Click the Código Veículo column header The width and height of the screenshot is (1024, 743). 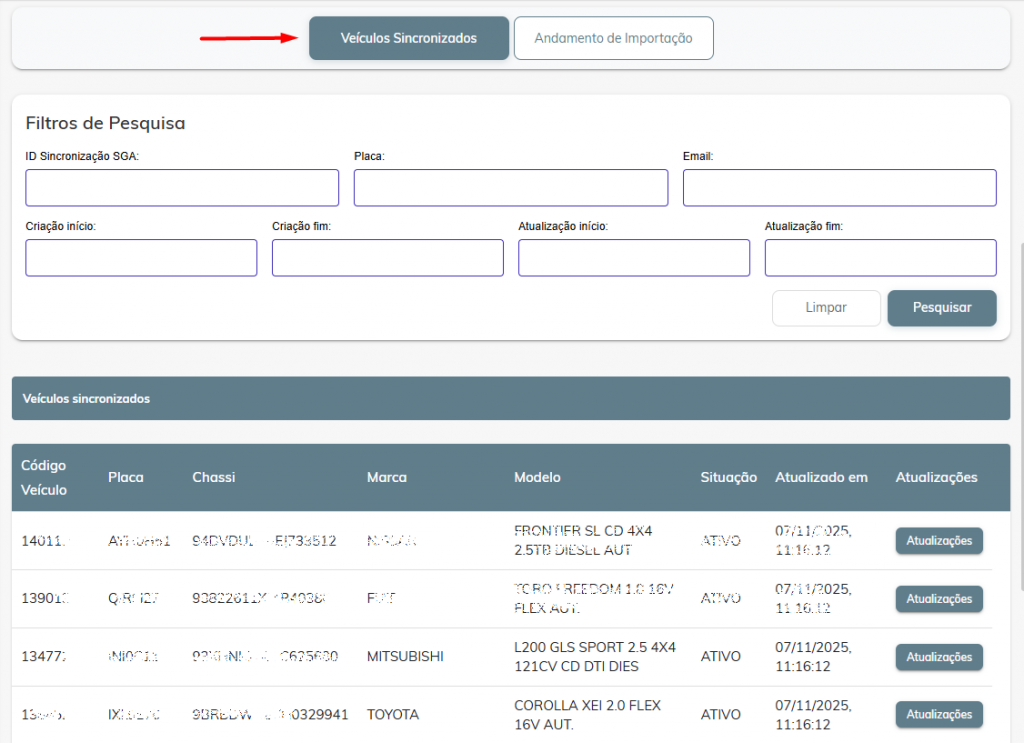[x=44, y=478]
